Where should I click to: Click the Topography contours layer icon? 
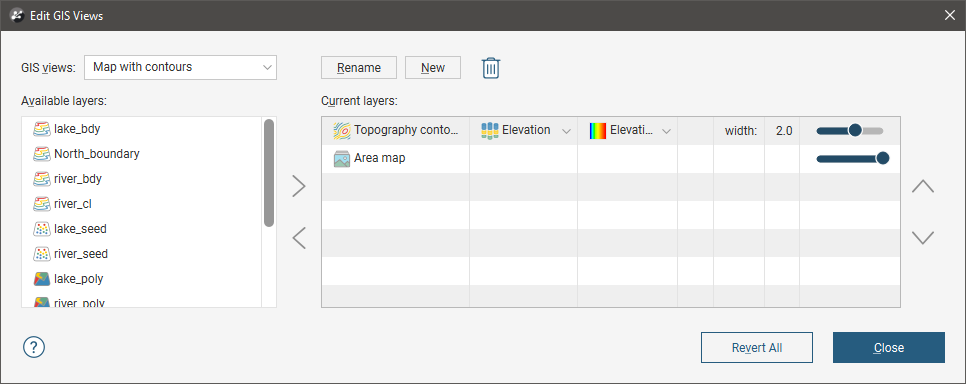click(x=342, y=131)
